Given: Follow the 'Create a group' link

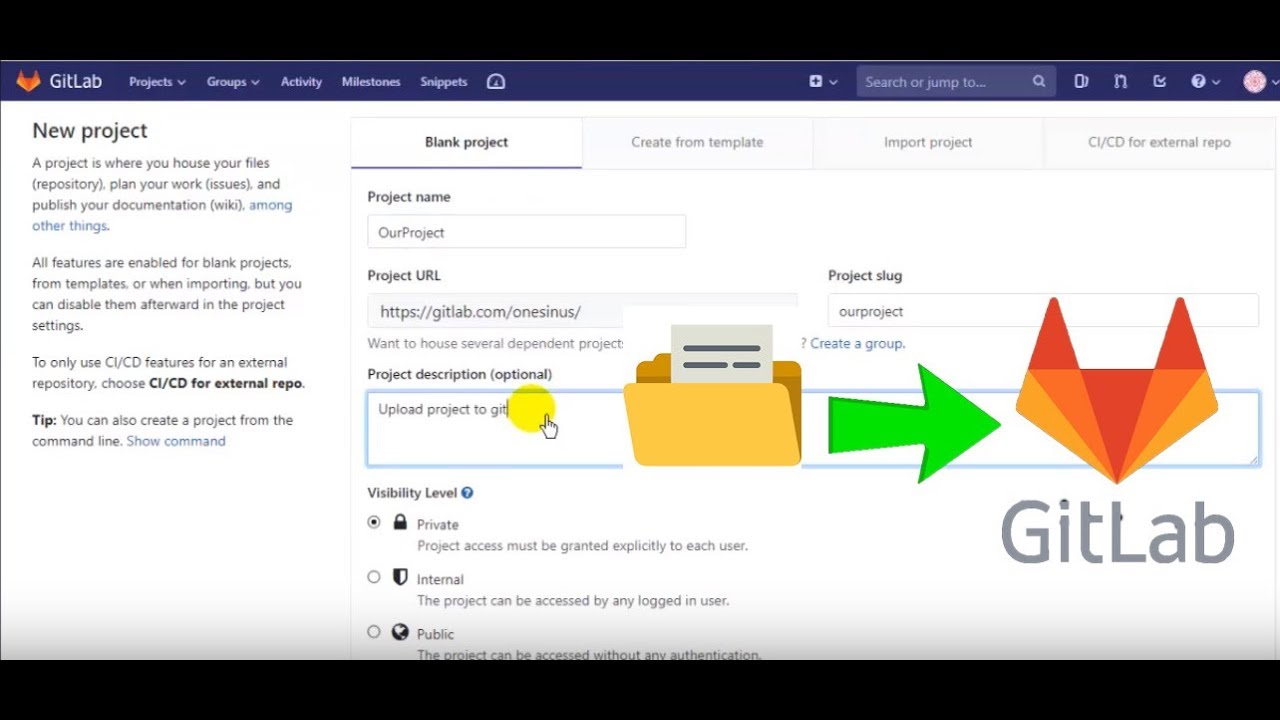Looking at the screenshot, I should pyautogui.click(x=857, y=343).
